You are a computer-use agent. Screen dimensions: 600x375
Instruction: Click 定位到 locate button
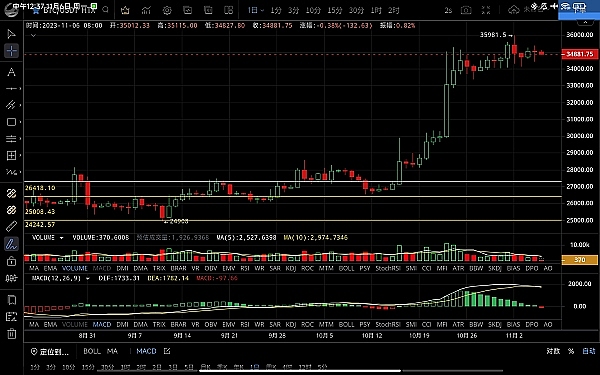(x=51, y=351)
